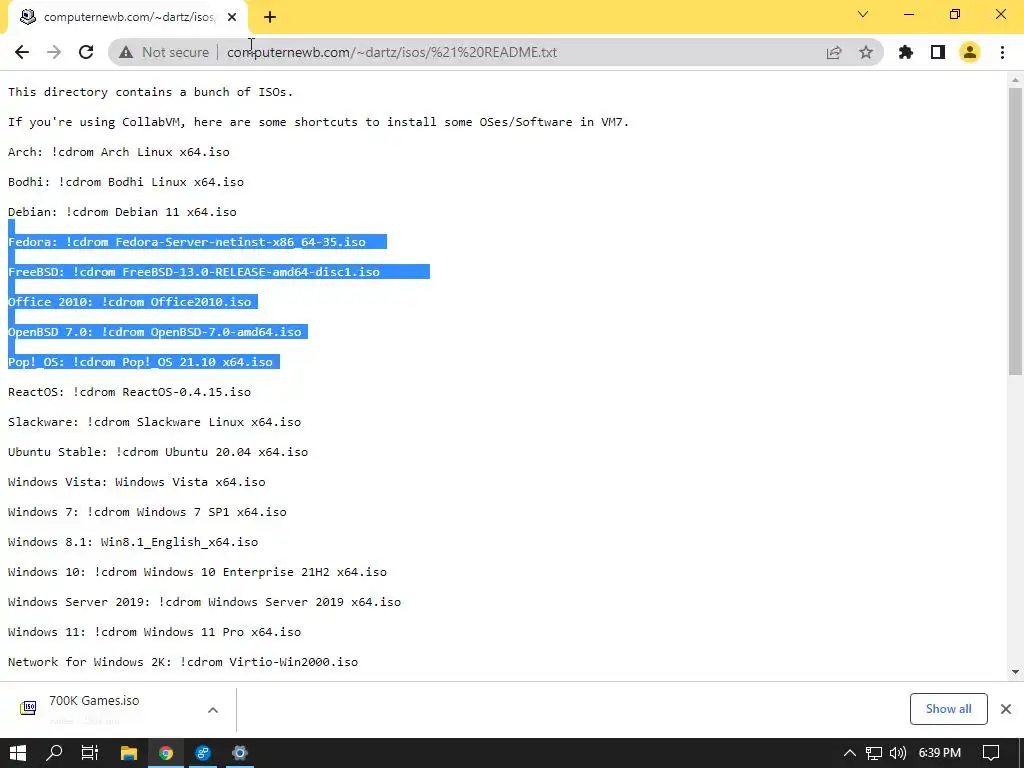Open the profile avatar menu
Screen dimensions: 1024x768
(970, 52)
